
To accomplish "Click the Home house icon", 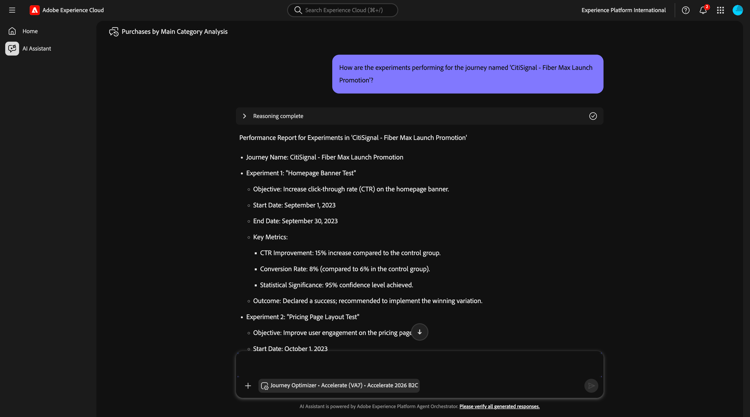I will (x=12, y=31).
